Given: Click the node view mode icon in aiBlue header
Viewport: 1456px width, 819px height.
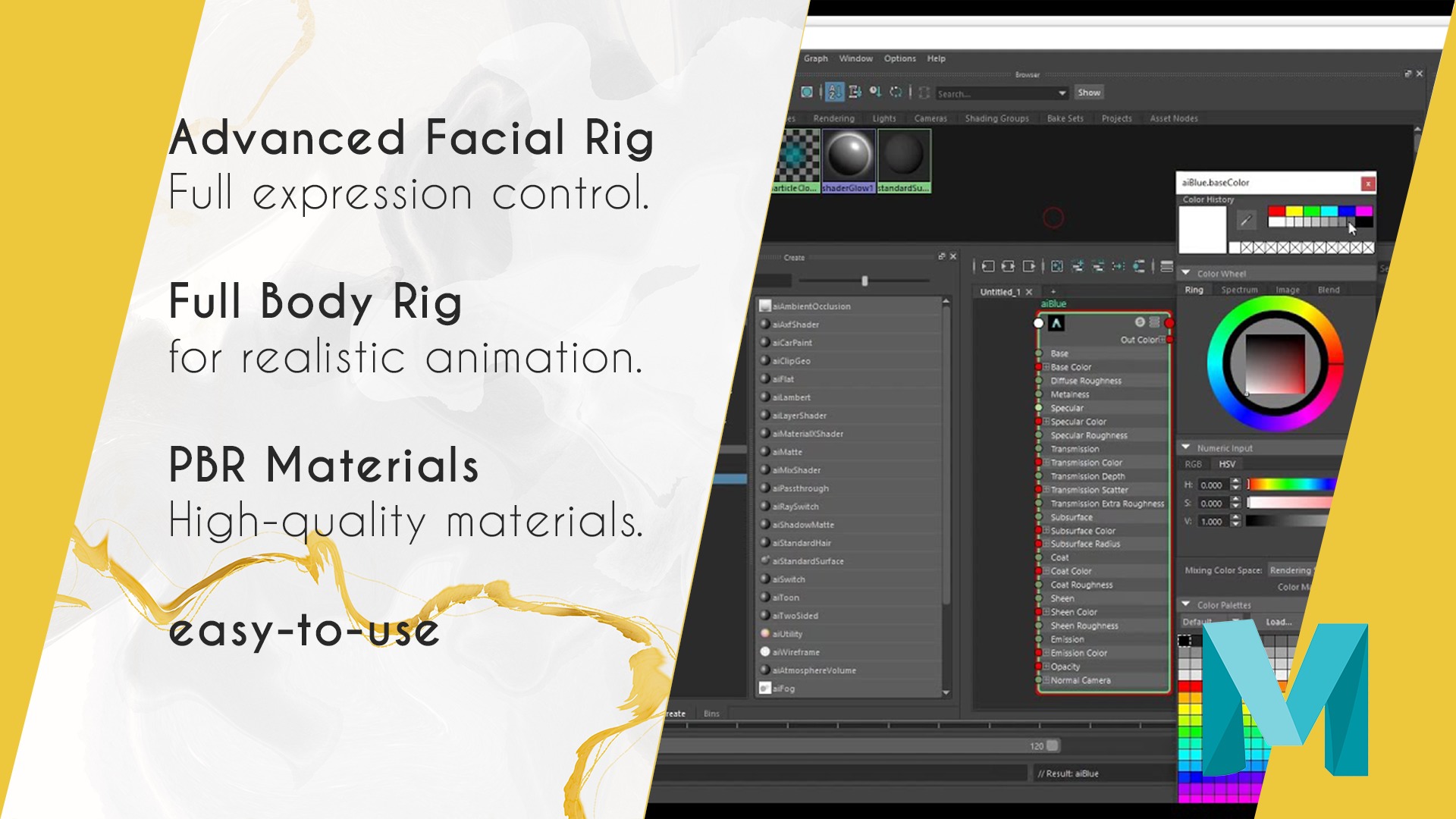Looking at the screenshot, I should 1154,322.
